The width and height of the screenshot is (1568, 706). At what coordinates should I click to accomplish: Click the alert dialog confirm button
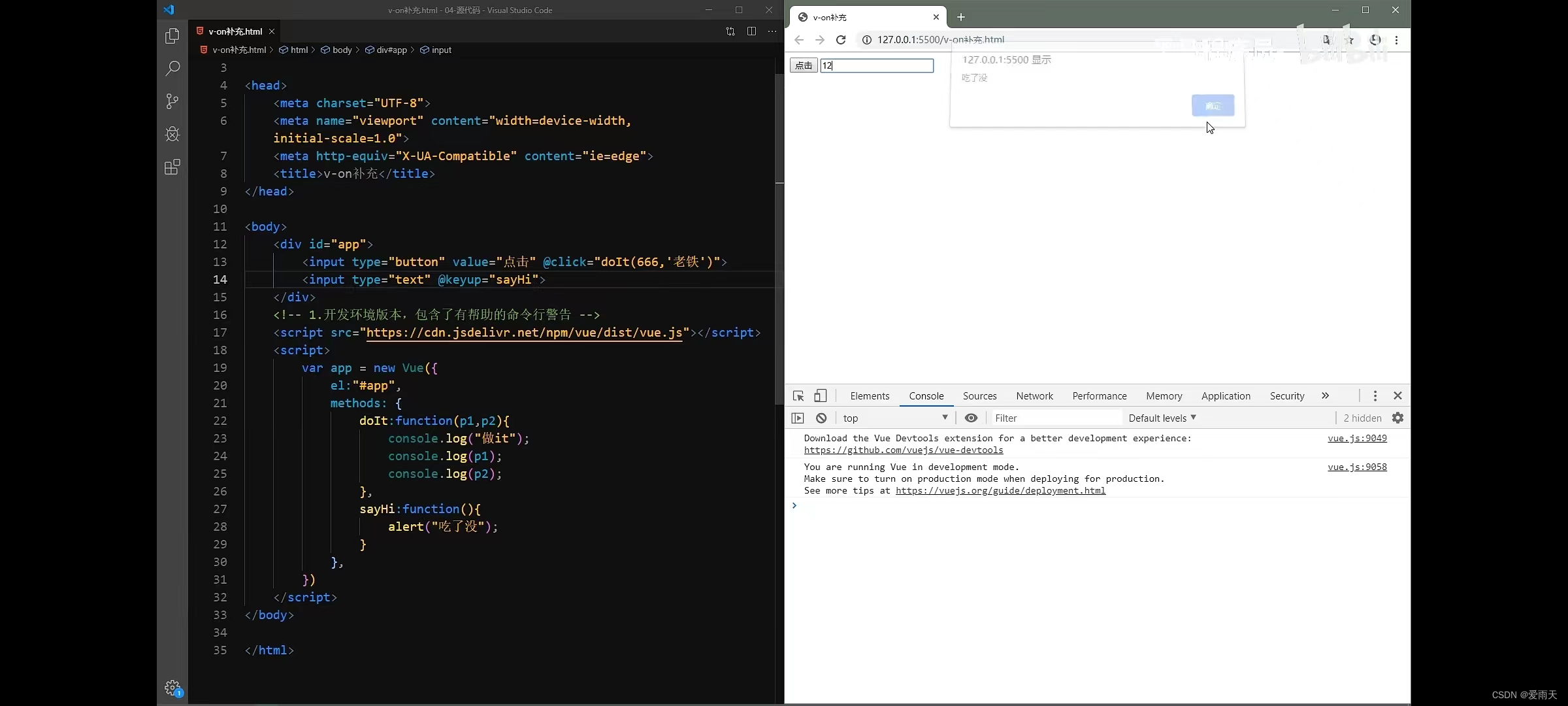1213,106
